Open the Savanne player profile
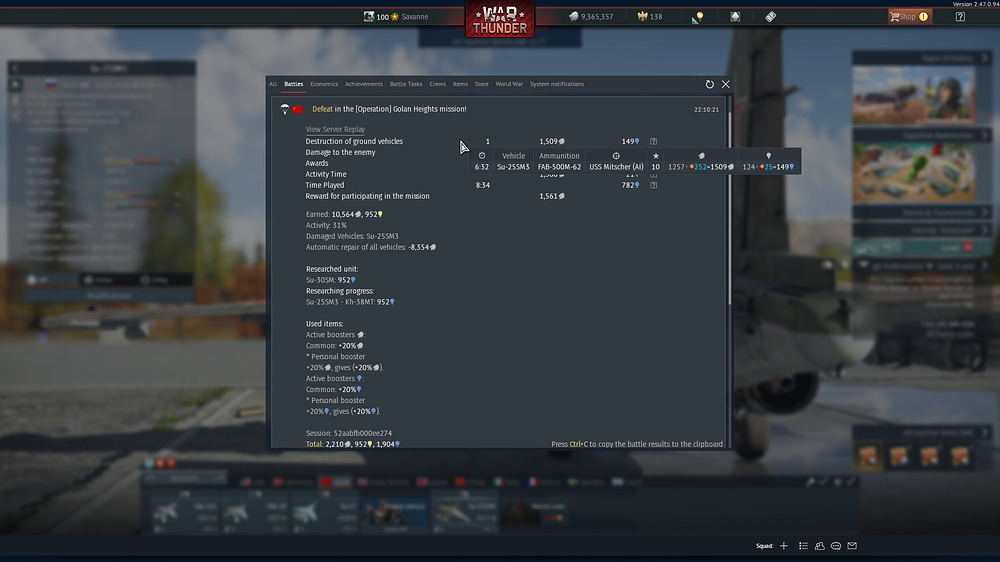Screen dimensions: 1000x562 point(415,17)
